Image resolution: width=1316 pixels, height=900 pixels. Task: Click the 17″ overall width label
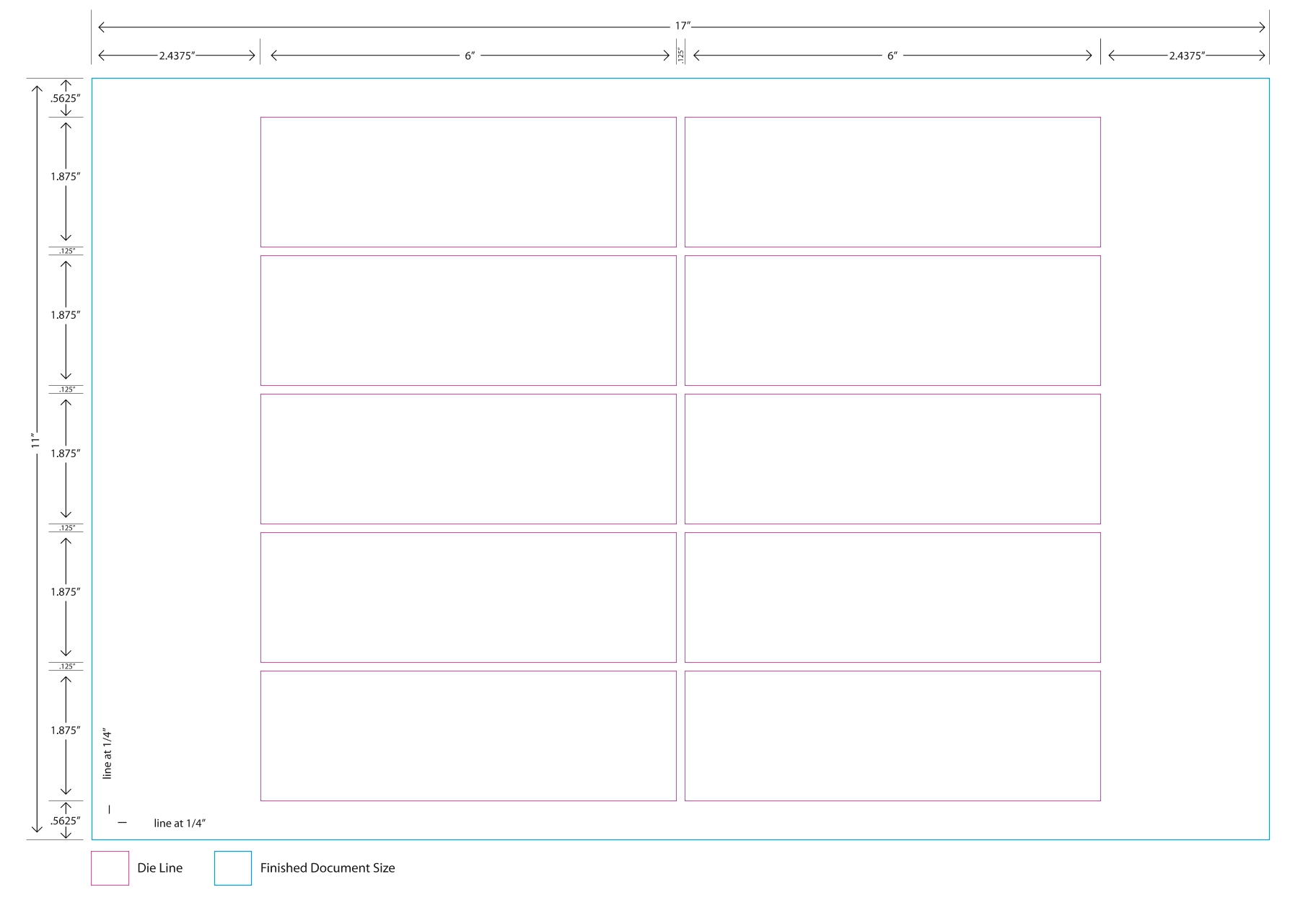pos(683,26)
